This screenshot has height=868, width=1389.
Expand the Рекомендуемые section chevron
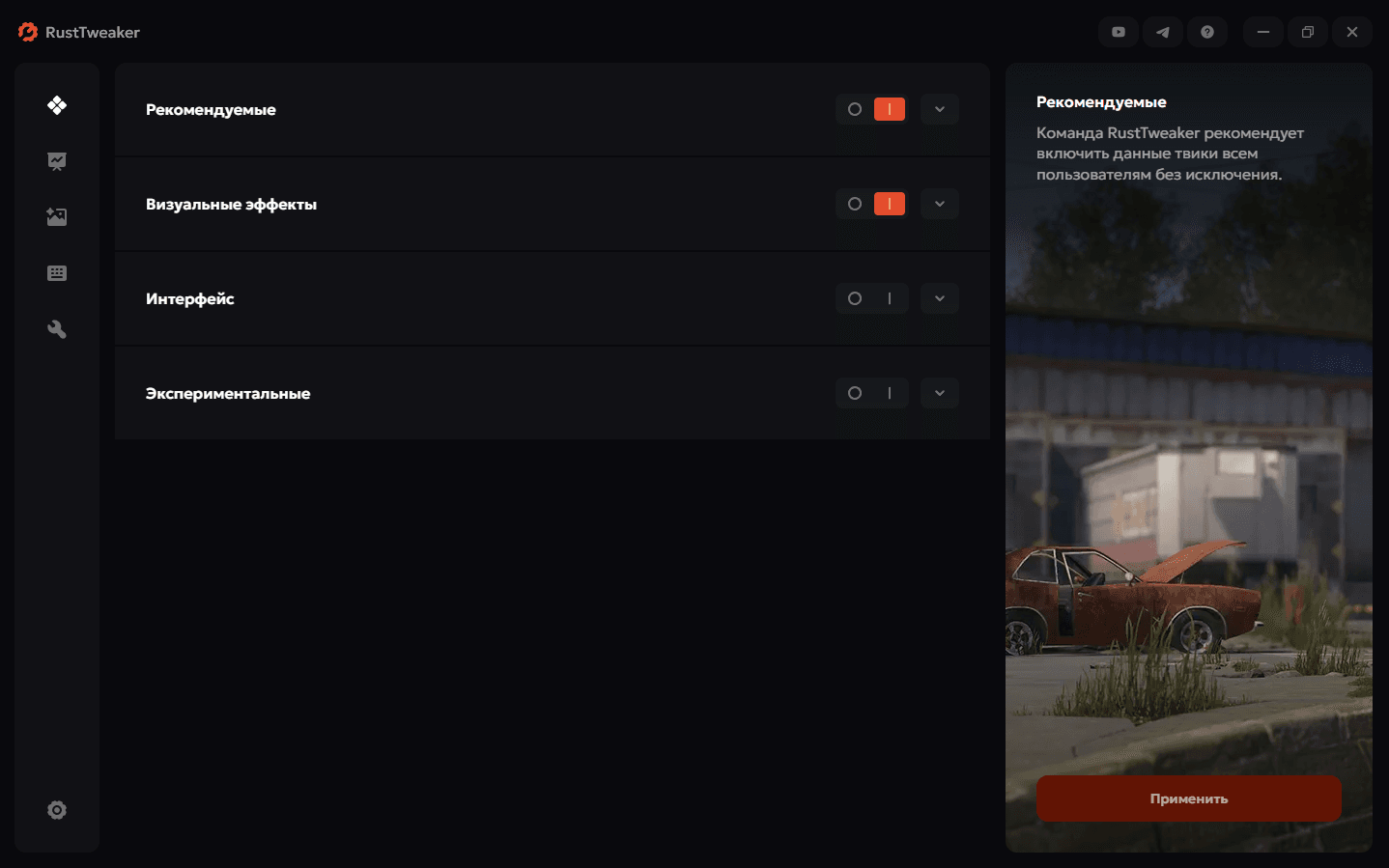click(940, 109)
